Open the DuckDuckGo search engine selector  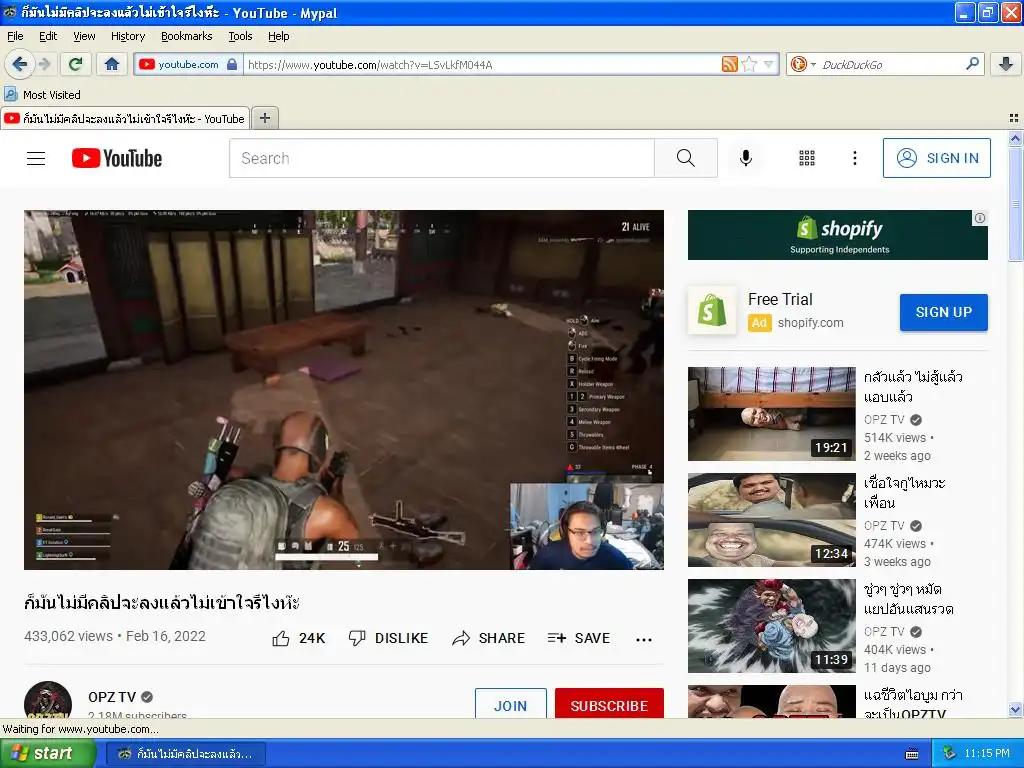pos(803,64)
